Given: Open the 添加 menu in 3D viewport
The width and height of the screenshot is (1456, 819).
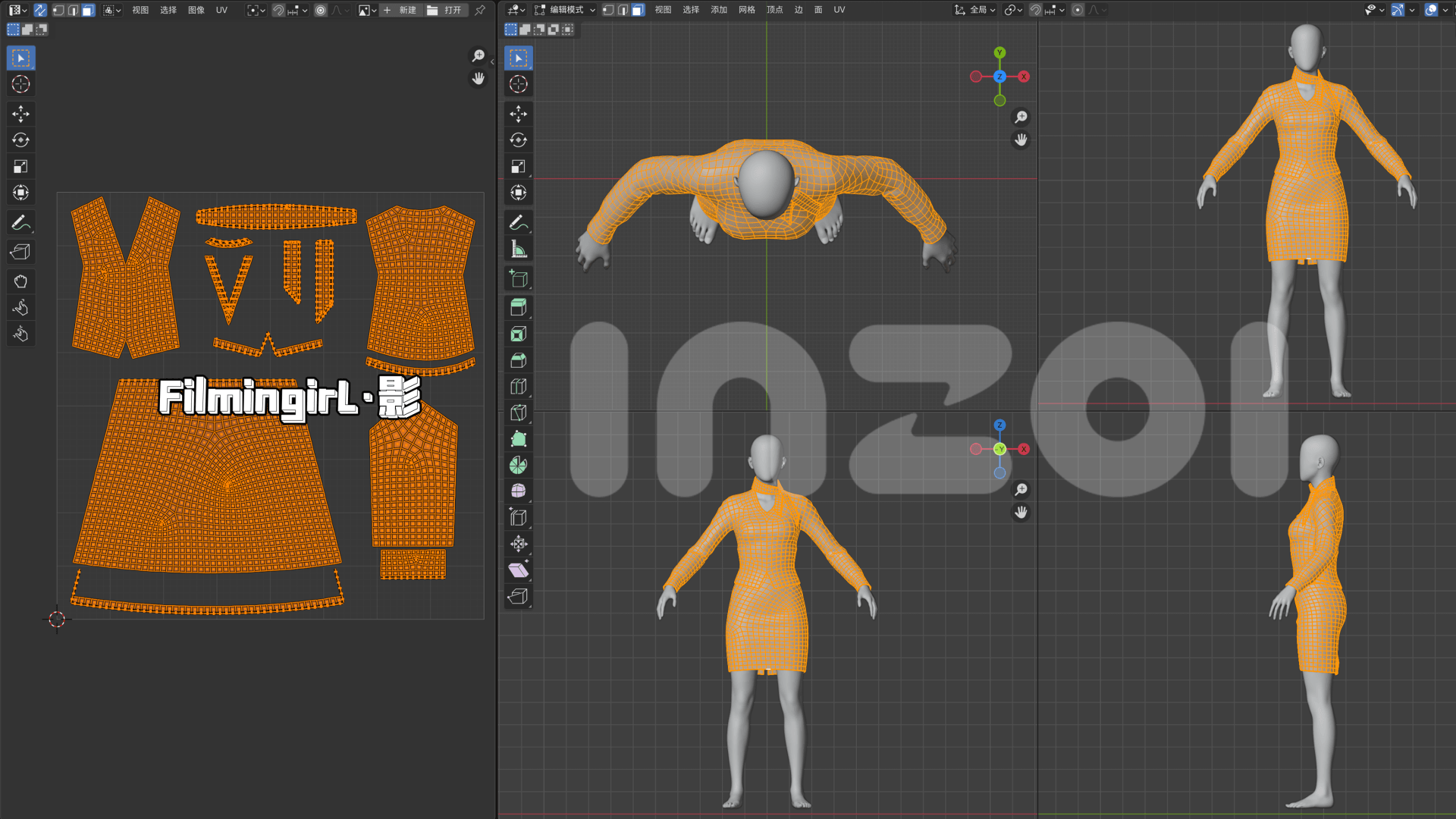Looking at the screenshot, I should (x=719, y=10).
